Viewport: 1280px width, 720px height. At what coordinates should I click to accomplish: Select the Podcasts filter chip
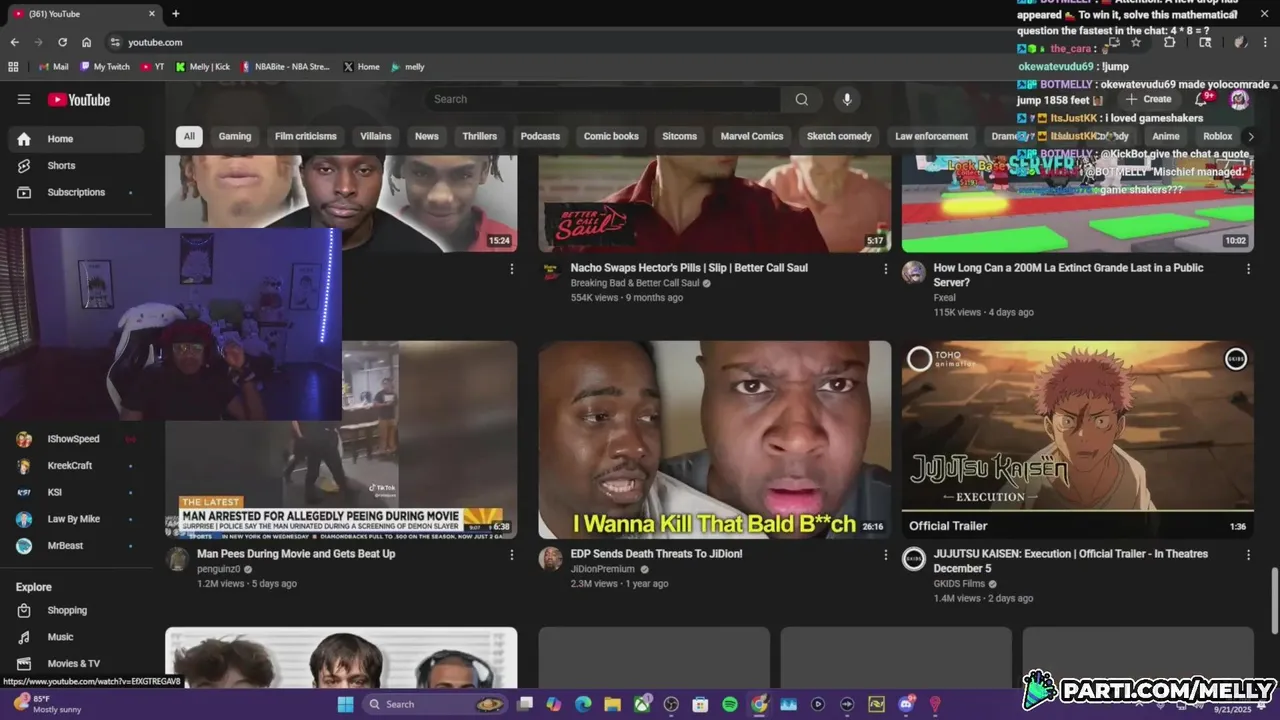(540, 136)
